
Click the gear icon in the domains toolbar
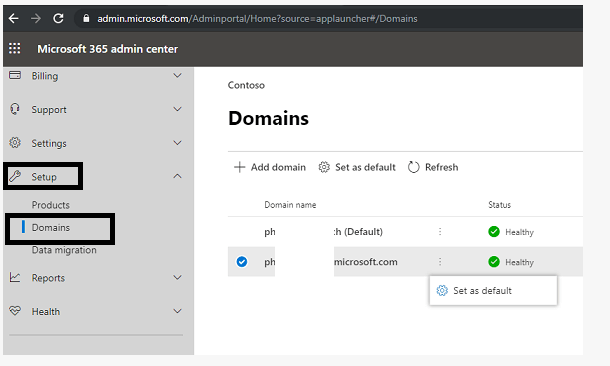coord(324,167)
